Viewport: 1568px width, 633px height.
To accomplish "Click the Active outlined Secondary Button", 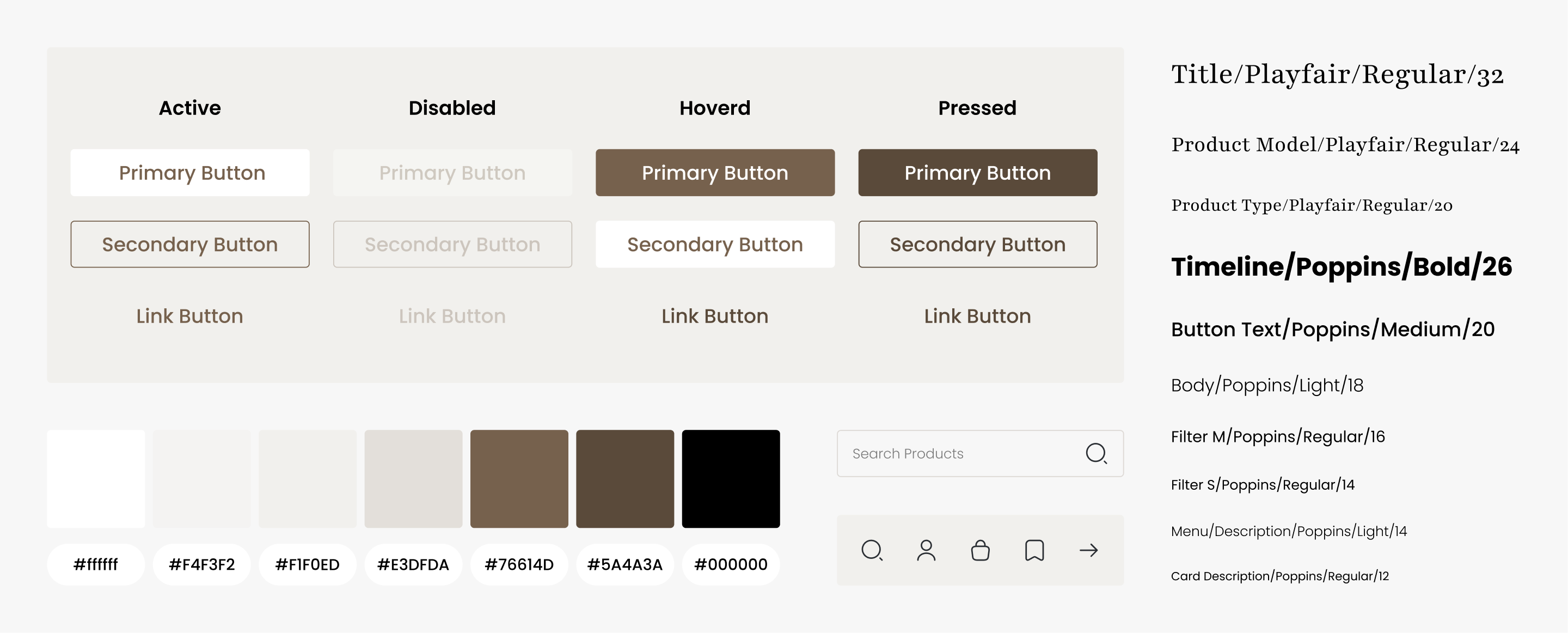I will tap(190, 244).
